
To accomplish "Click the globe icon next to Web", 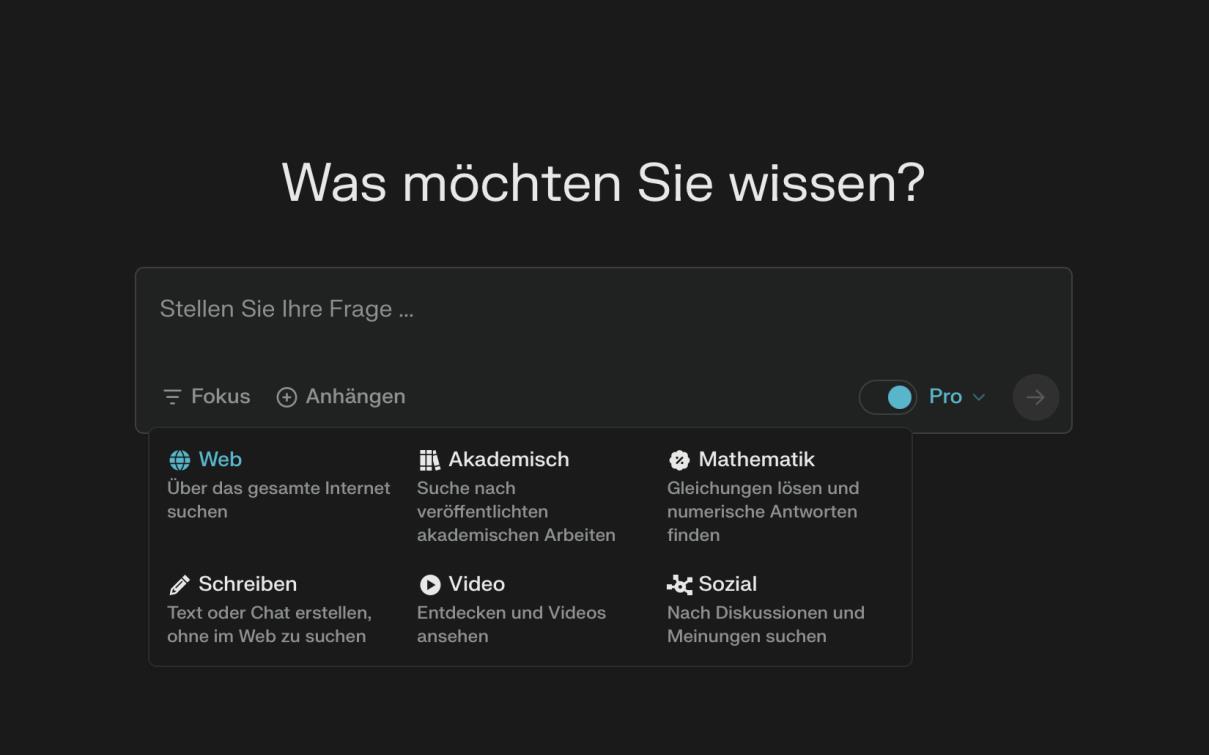I will point(180,460).
